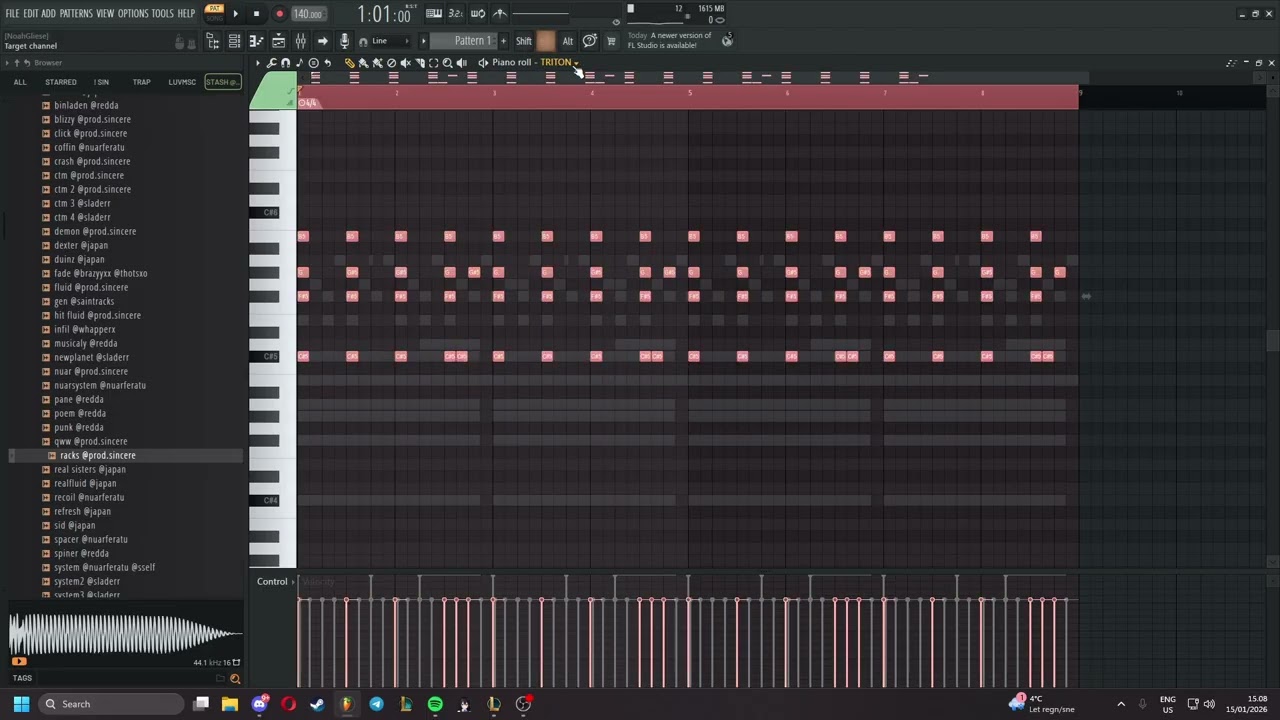Click the piano roll undo arrow icon
1280x720 pixels.
point(327,63)
